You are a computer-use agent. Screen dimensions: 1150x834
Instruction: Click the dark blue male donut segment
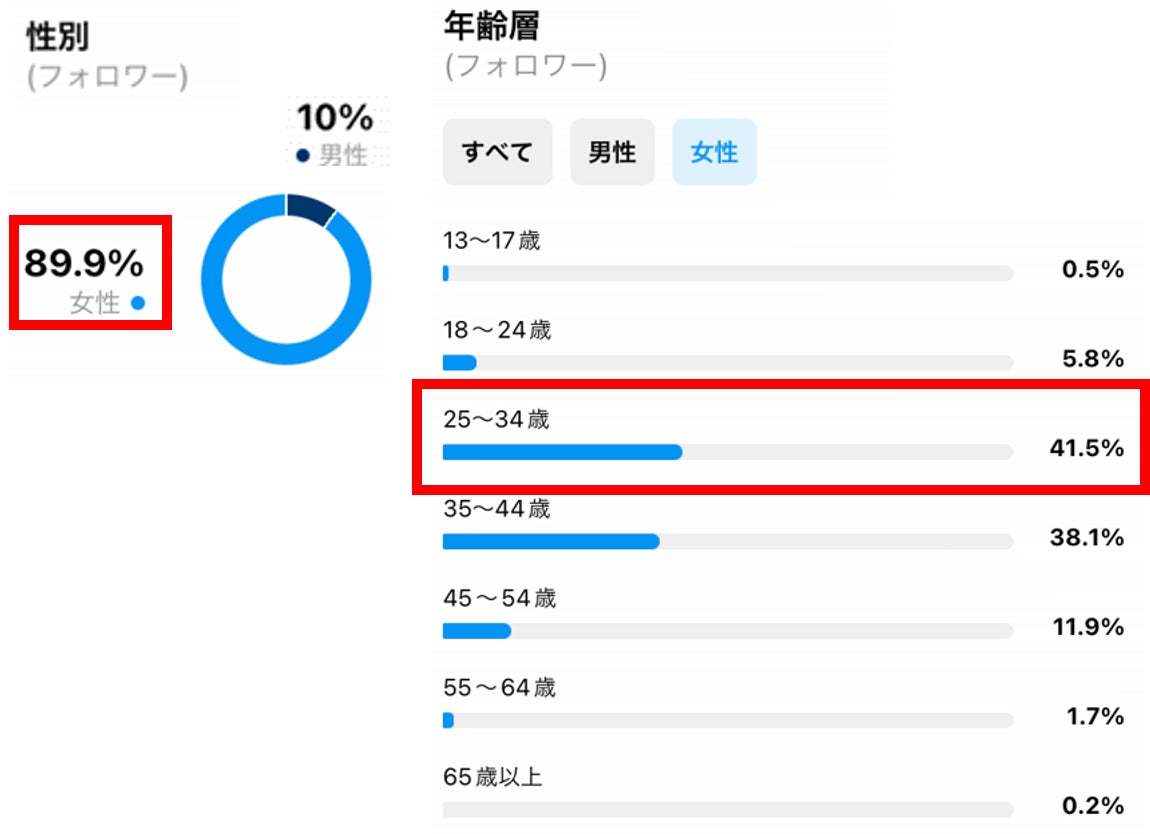(309, 207)
